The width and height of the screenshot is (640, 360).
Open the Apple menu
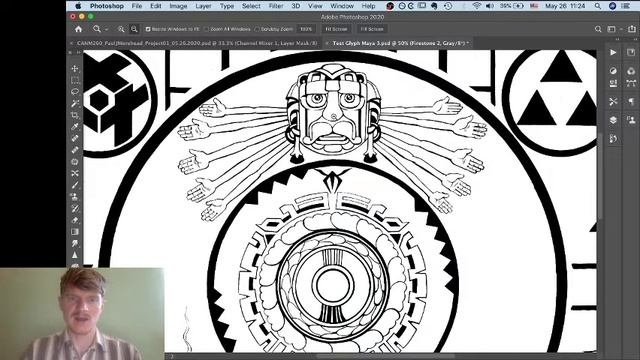[78, 6]
